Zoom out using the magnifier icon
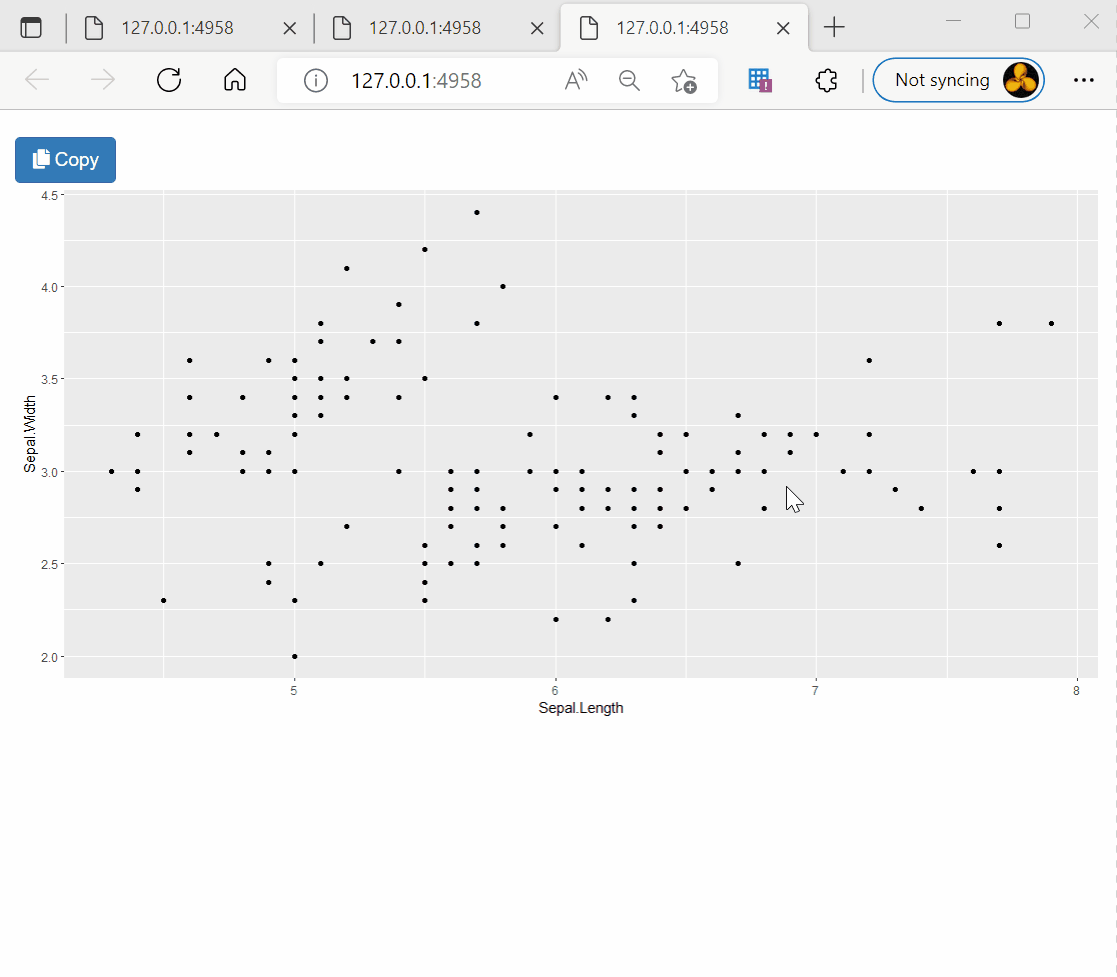The width and height of the screenshot is (1117, 977). point(629,80)
